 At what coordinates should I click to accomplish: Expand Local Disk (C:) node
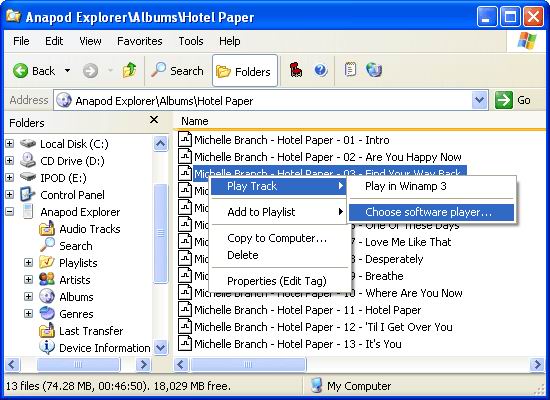[9, 144]
